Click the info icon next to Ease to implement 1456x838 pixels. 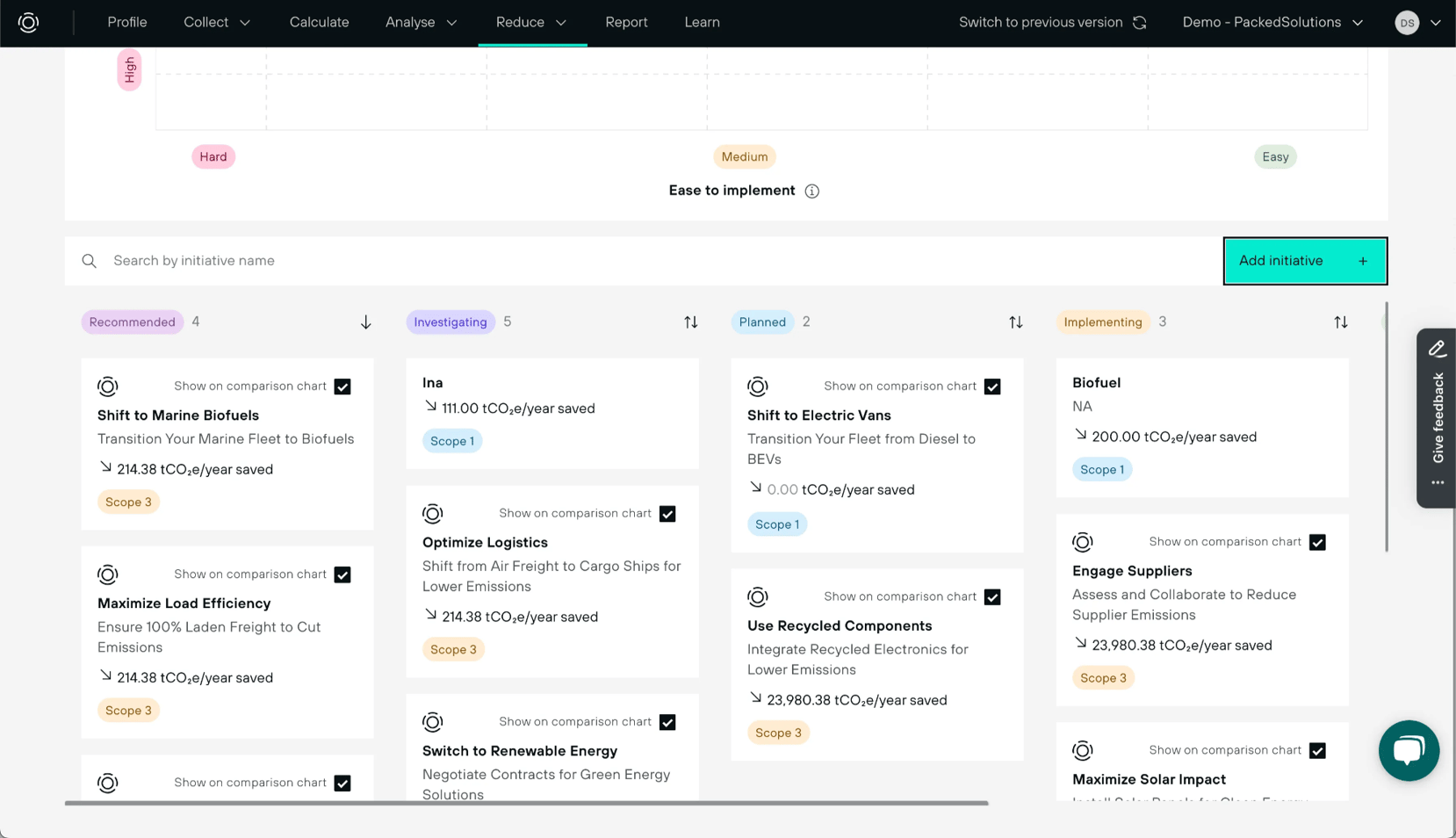tap(812, 191)
